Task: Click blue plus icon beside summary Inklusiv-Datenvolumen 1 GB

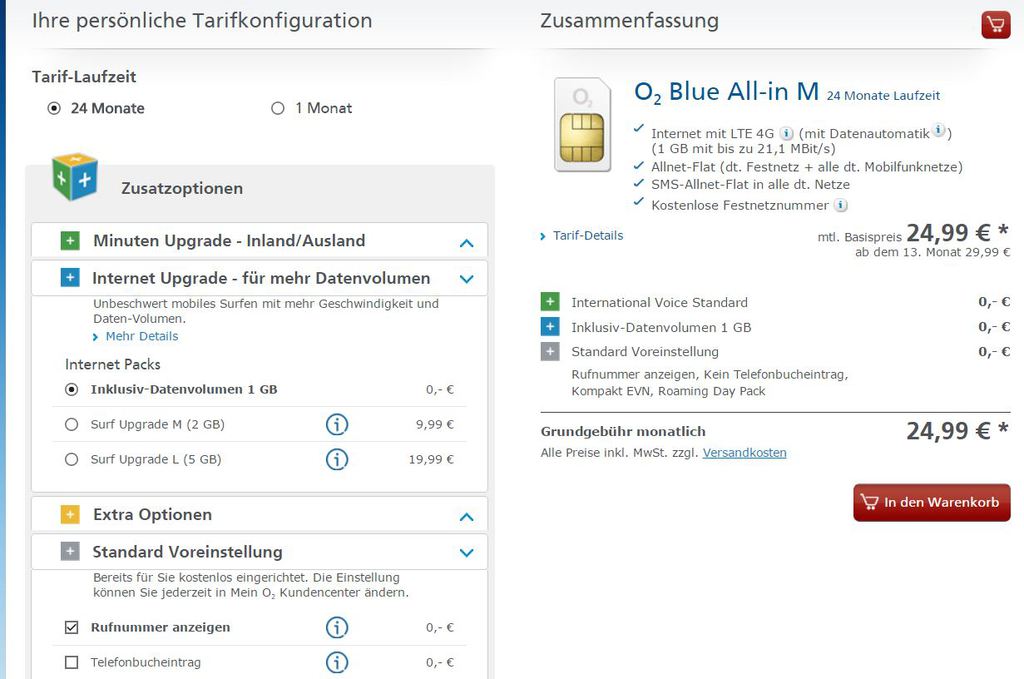Action: tap(550, 326)
